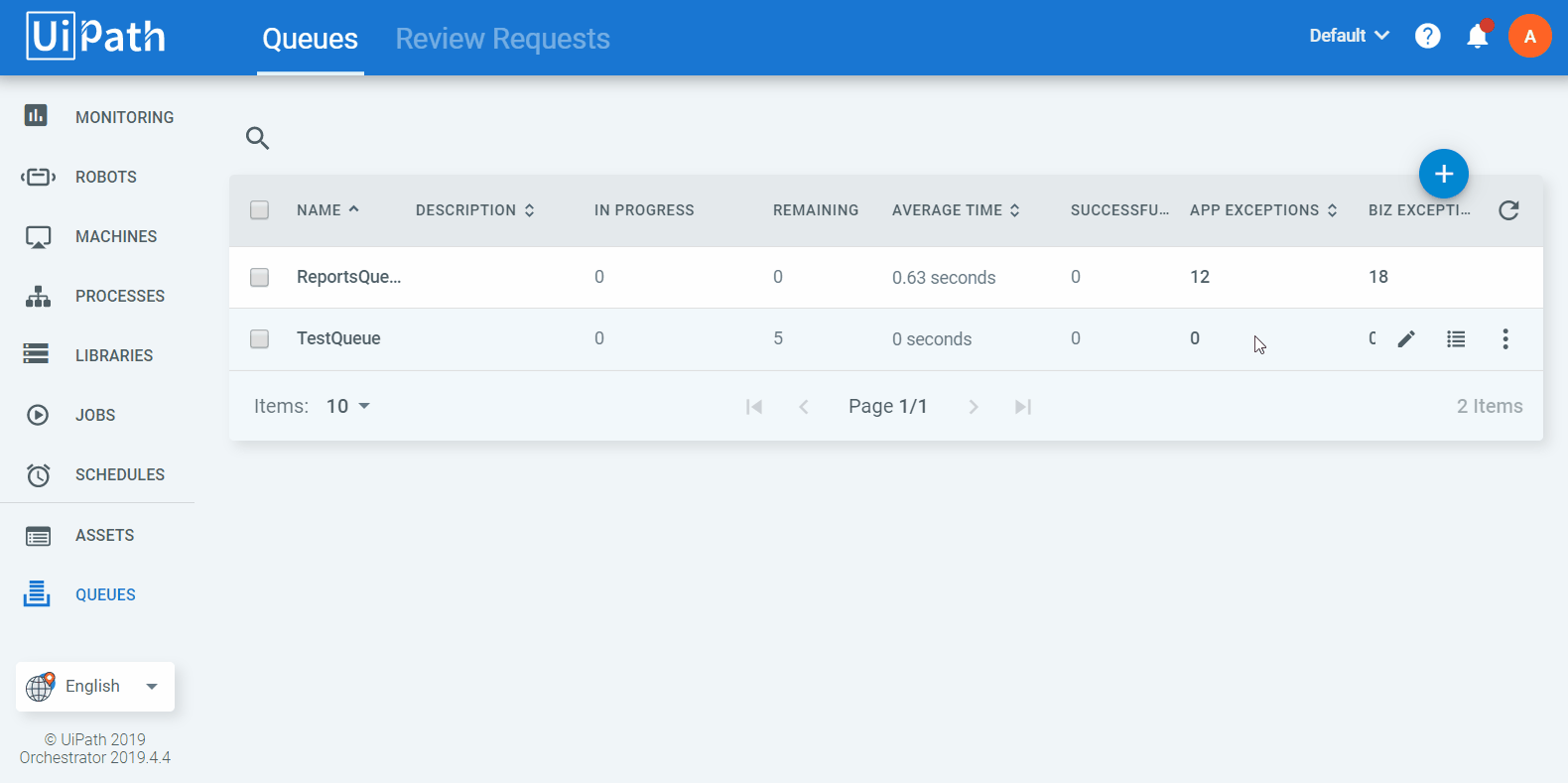Change items per page dropdown
The image size is (1568, 783).
(x=348, y=406)
